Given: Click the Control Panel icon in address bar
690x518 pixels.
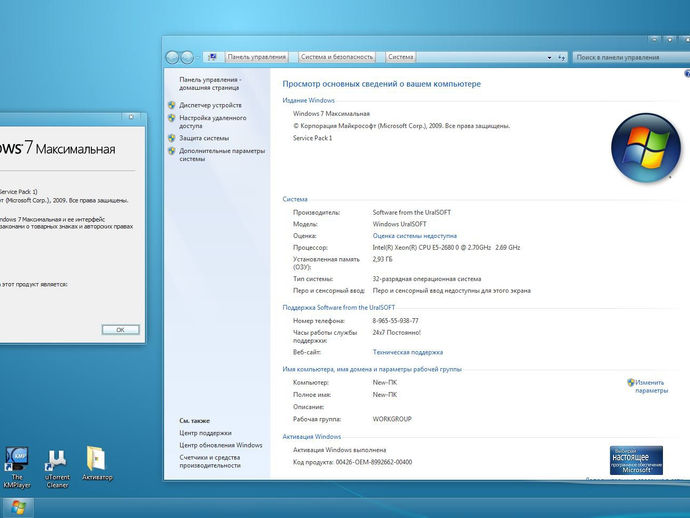Looking at the screenshot, I should click(213, 57).
